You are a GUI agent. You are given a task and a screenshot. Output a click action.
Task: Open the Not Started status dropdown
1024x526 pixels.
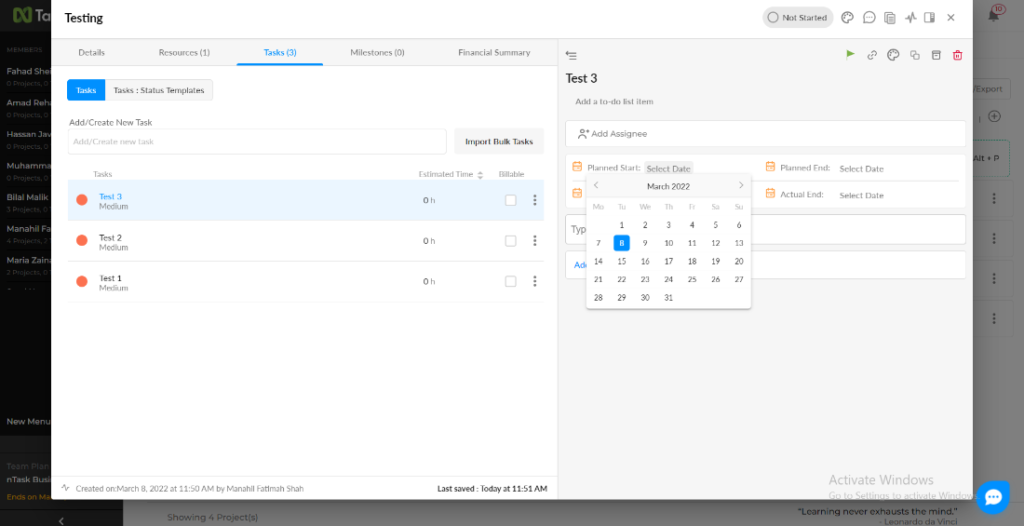coord(797,17)
